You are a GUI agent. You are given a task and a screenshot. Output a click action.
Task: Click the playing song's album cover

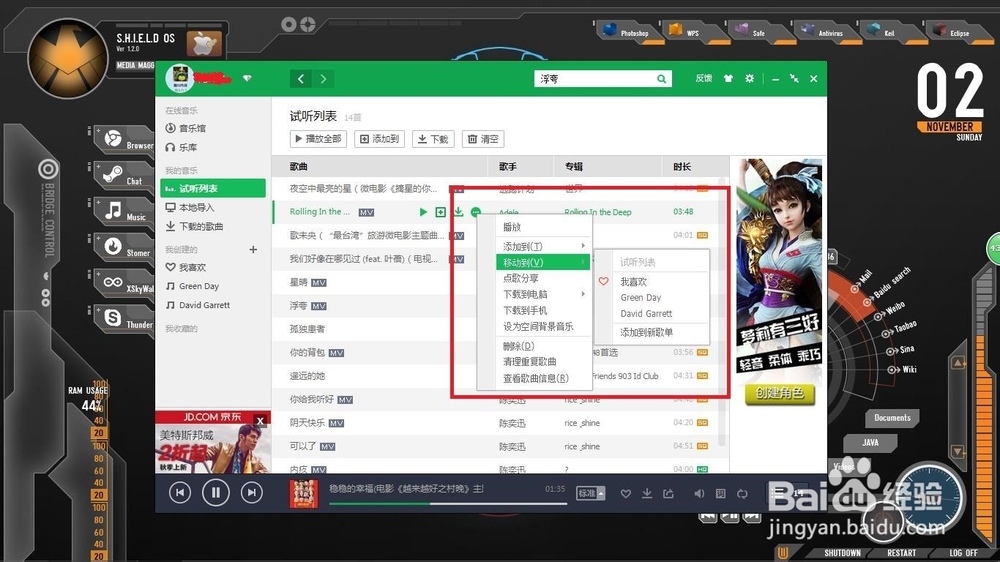pos(304,493)
